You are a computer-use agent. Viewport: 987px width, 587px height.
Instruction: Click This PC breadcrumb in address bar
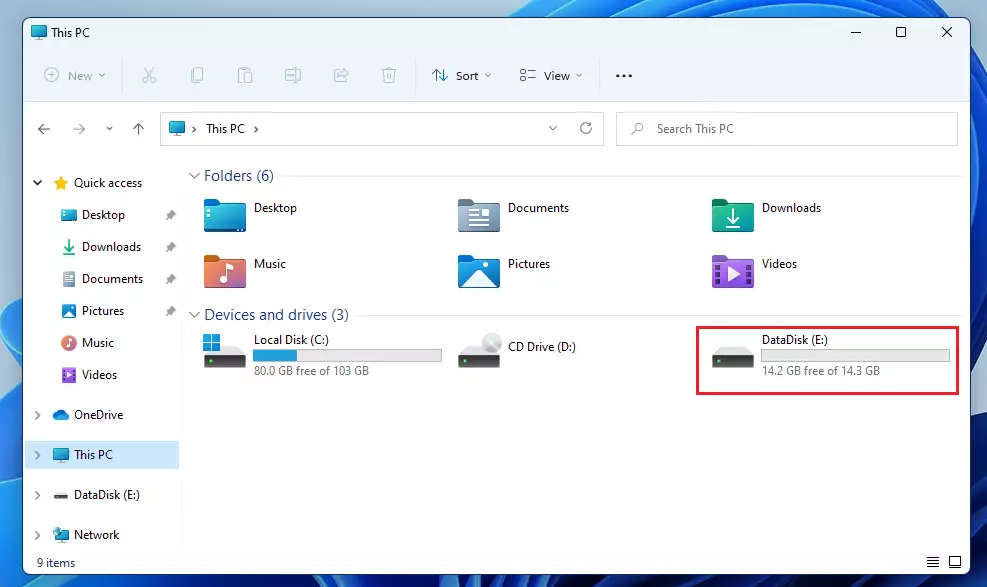tap(225, 129)
